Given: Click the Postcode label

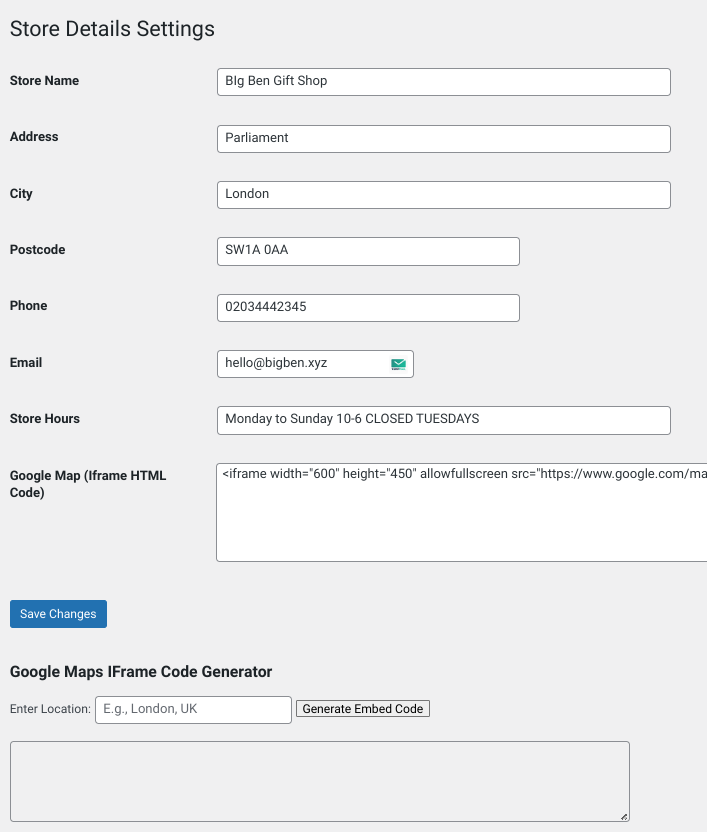Looking at the screenshot, I should 37,250.
